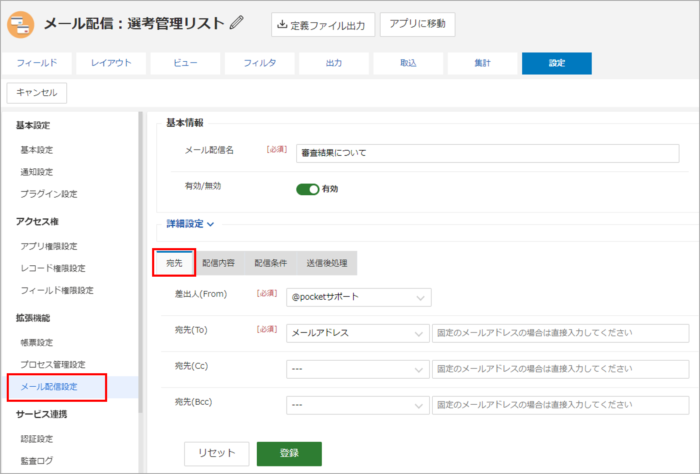Click the 宛先(To) fixed address input

560,333
